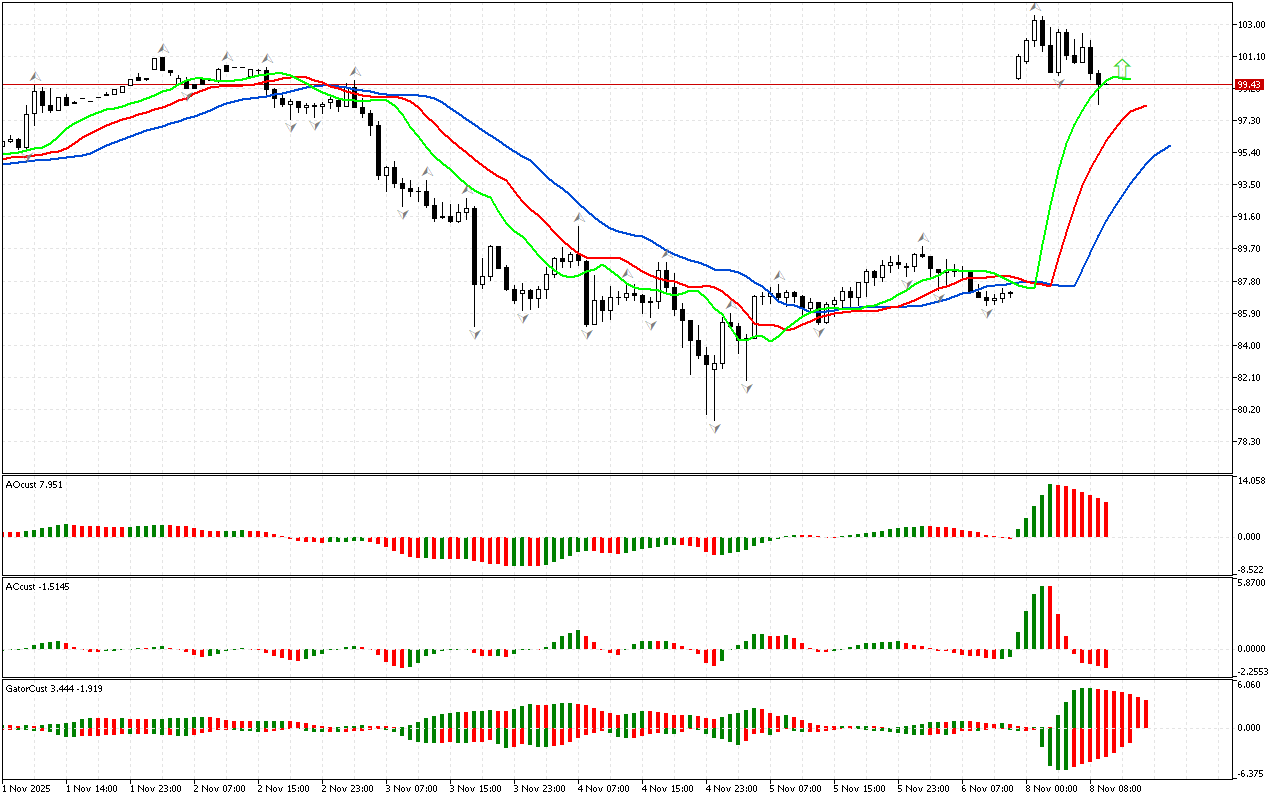Click the green up arrow signal icon

pos(1123,67)
